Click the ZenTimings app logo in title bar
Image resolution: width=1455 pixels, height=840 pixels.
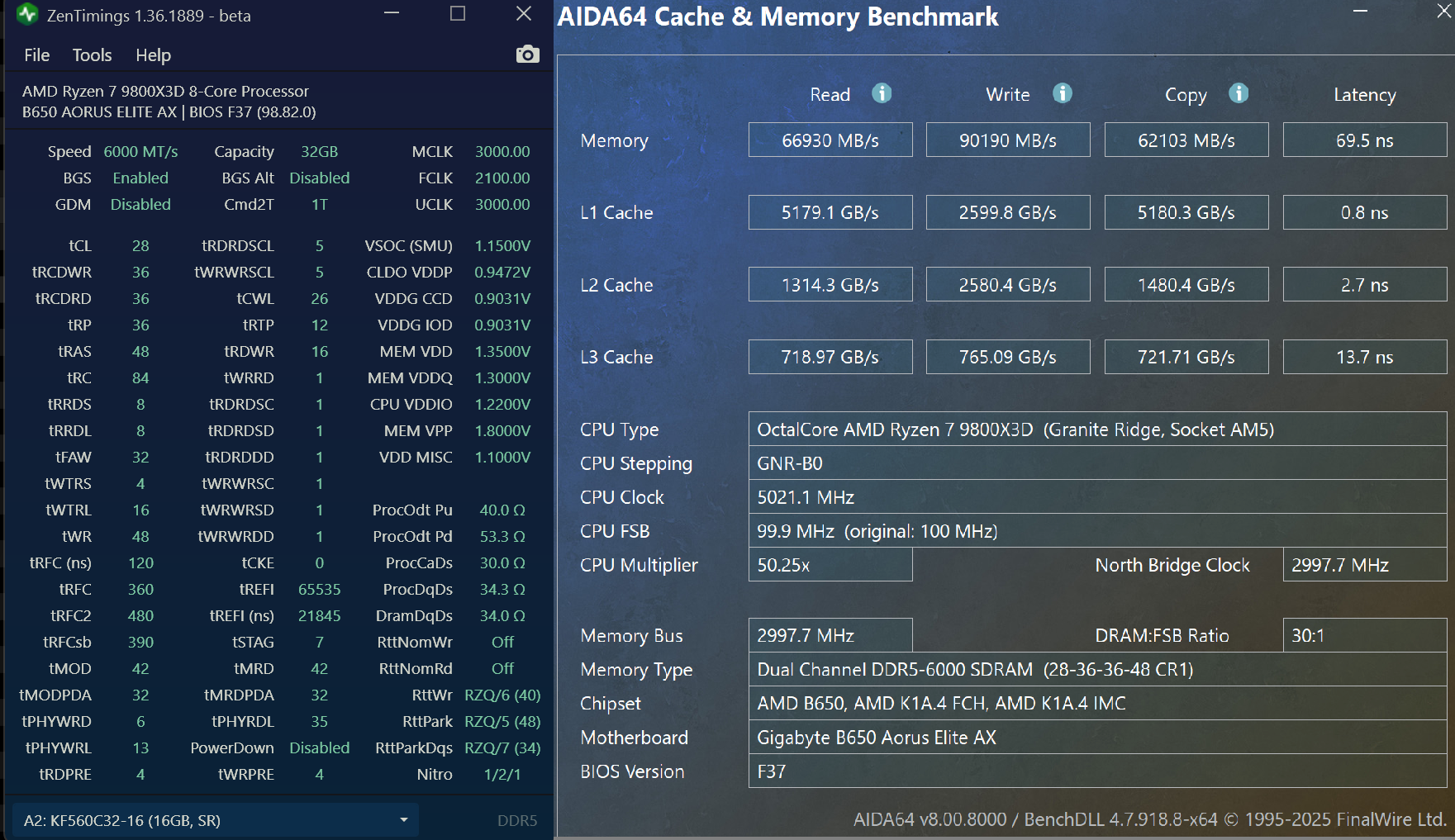tap(27, 14)
